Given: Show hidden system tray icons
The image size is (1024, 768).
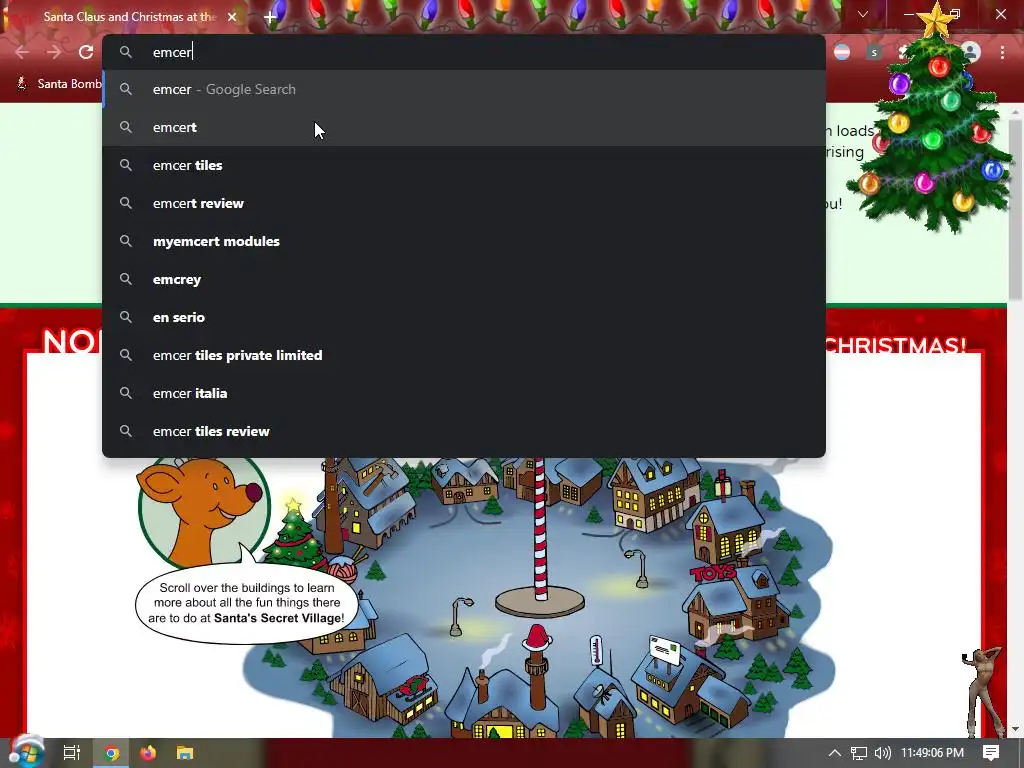Looking at the screenshot, I should point(835,753).
